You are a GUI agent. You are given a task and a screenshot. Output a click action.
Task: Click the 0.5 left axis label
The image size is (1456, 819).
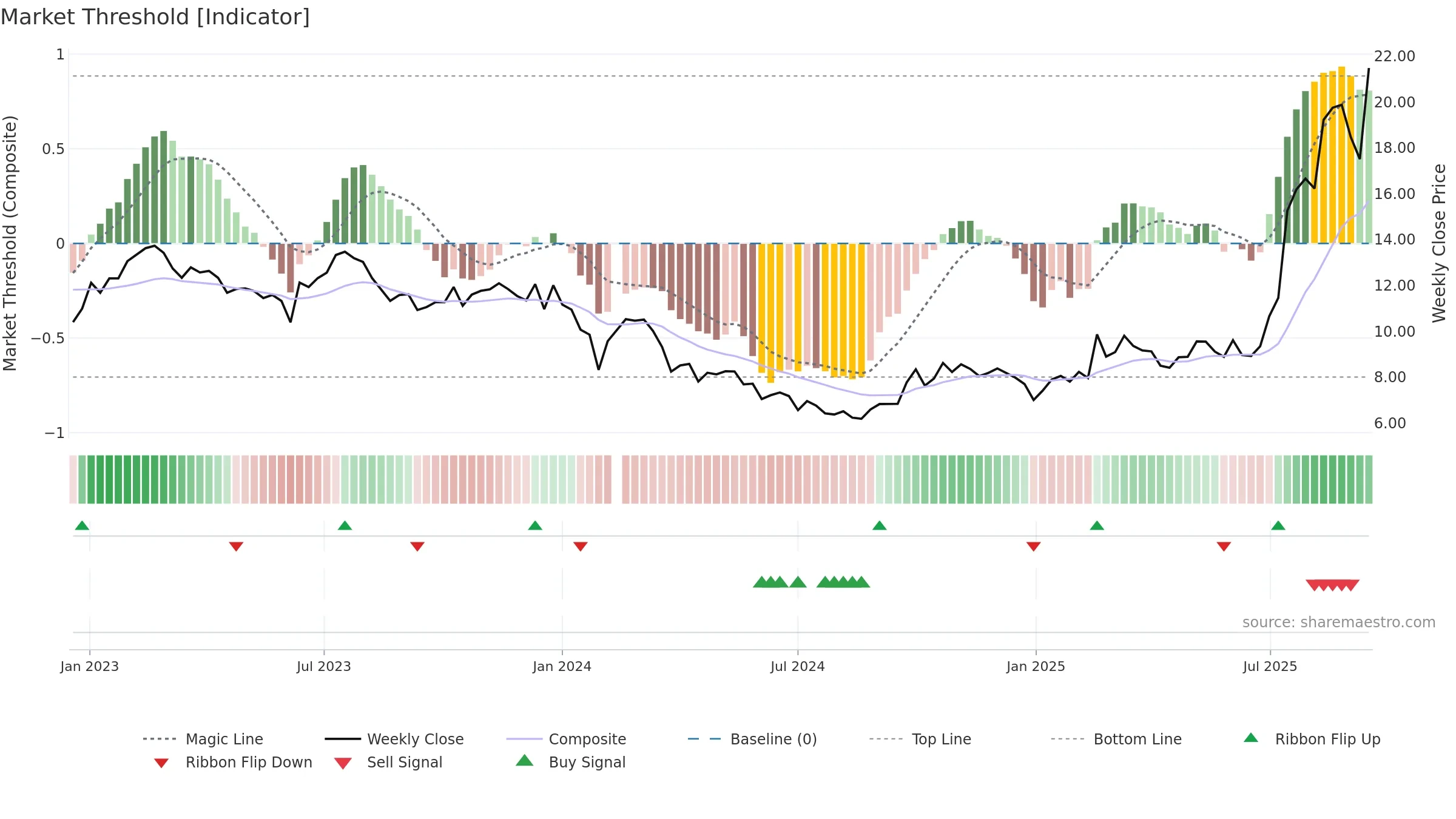pos(53,149)
